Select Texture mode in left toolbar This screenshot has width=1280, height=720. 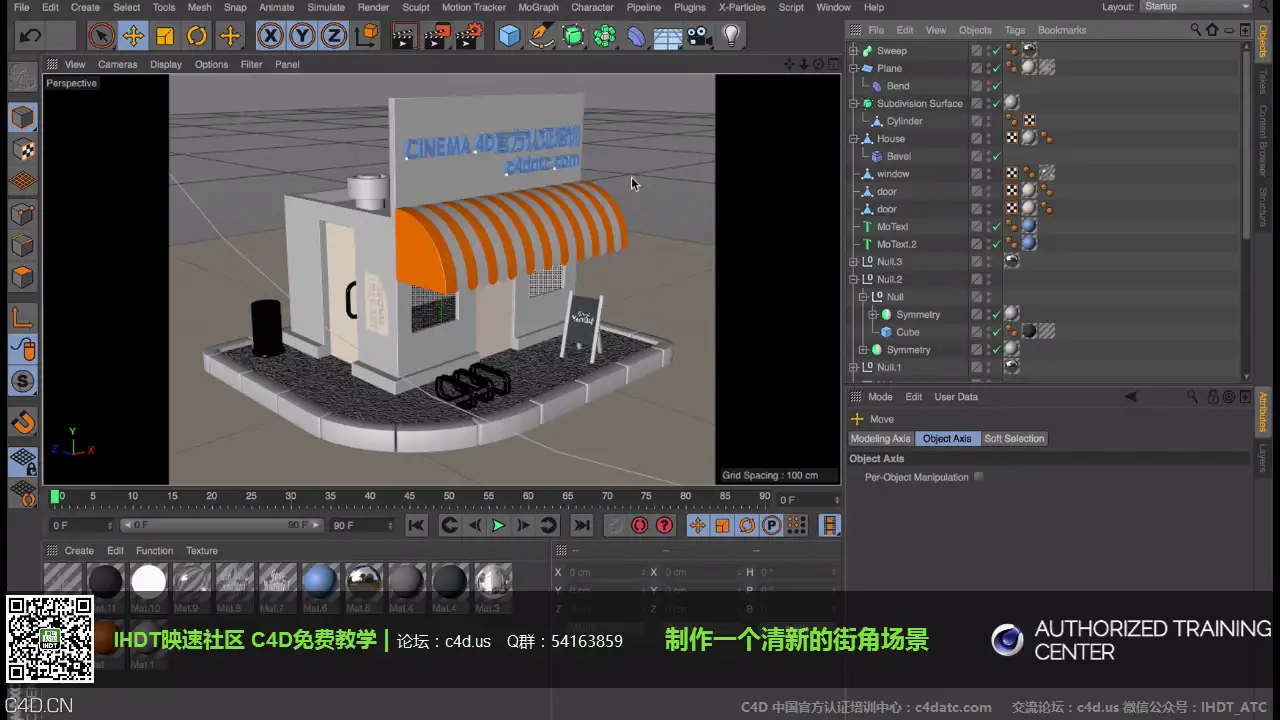pyautogui.click(x=22, y=150)
